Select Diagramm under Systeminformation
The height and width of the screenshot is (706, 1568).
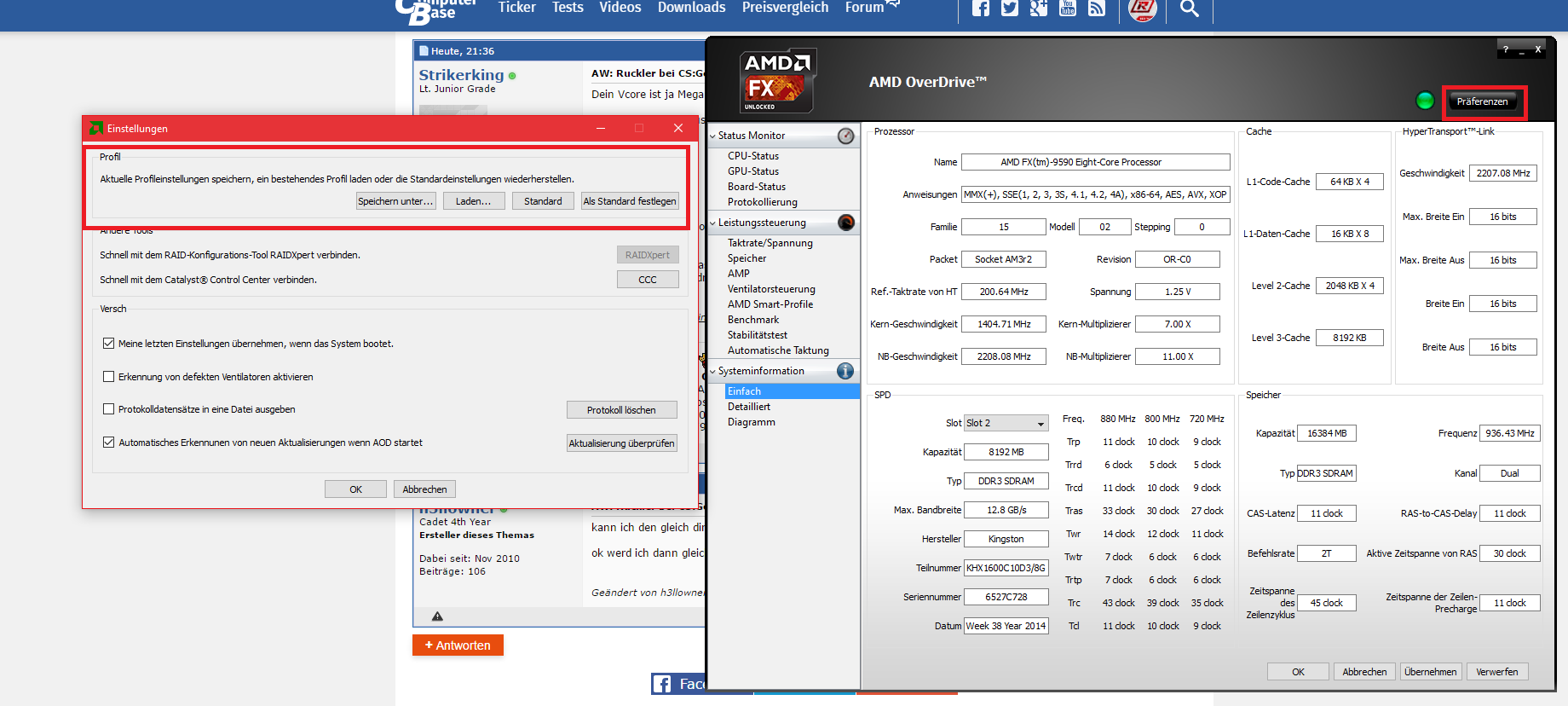point(752,422)
